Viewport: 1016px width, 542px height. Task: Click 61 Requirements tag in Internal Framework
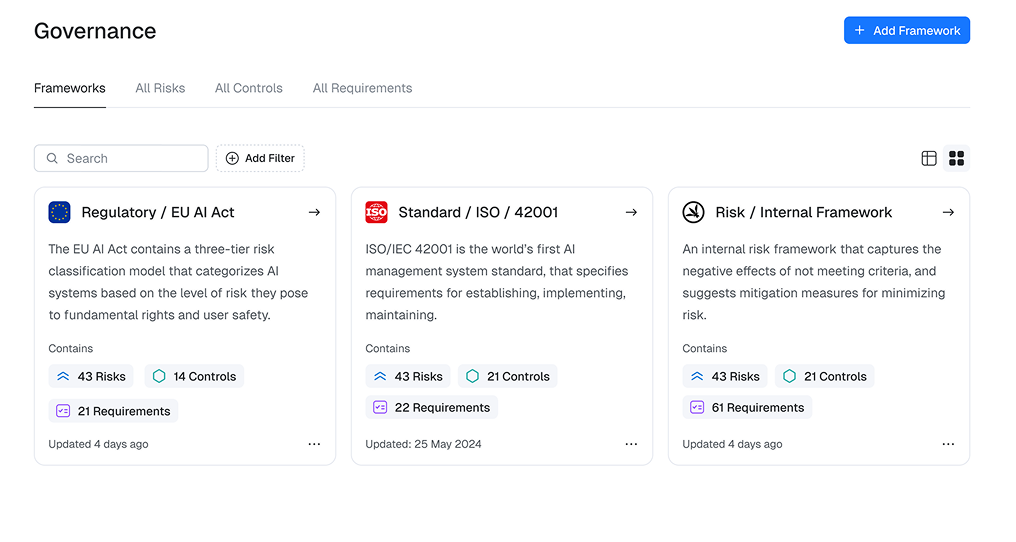[x=747, y=408]
